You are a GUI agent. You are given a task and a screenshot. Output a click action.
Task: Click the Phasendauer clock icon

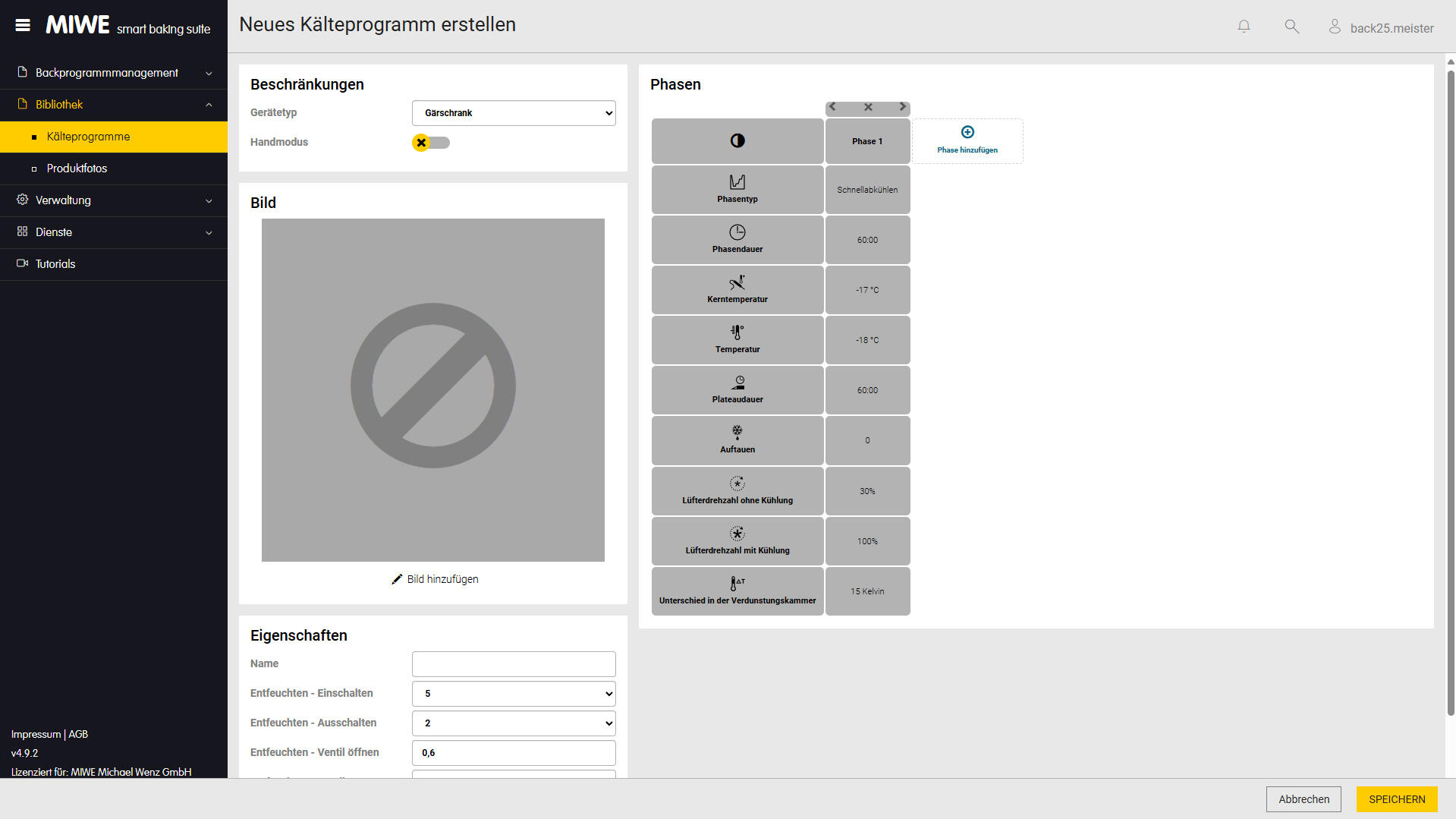tap(737, 232)
